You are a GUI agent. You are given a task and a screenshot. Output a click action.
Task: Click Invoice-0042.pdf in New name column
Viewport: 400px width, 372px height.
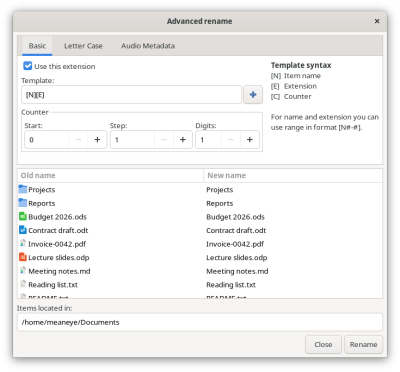click(x=235, y=244)
